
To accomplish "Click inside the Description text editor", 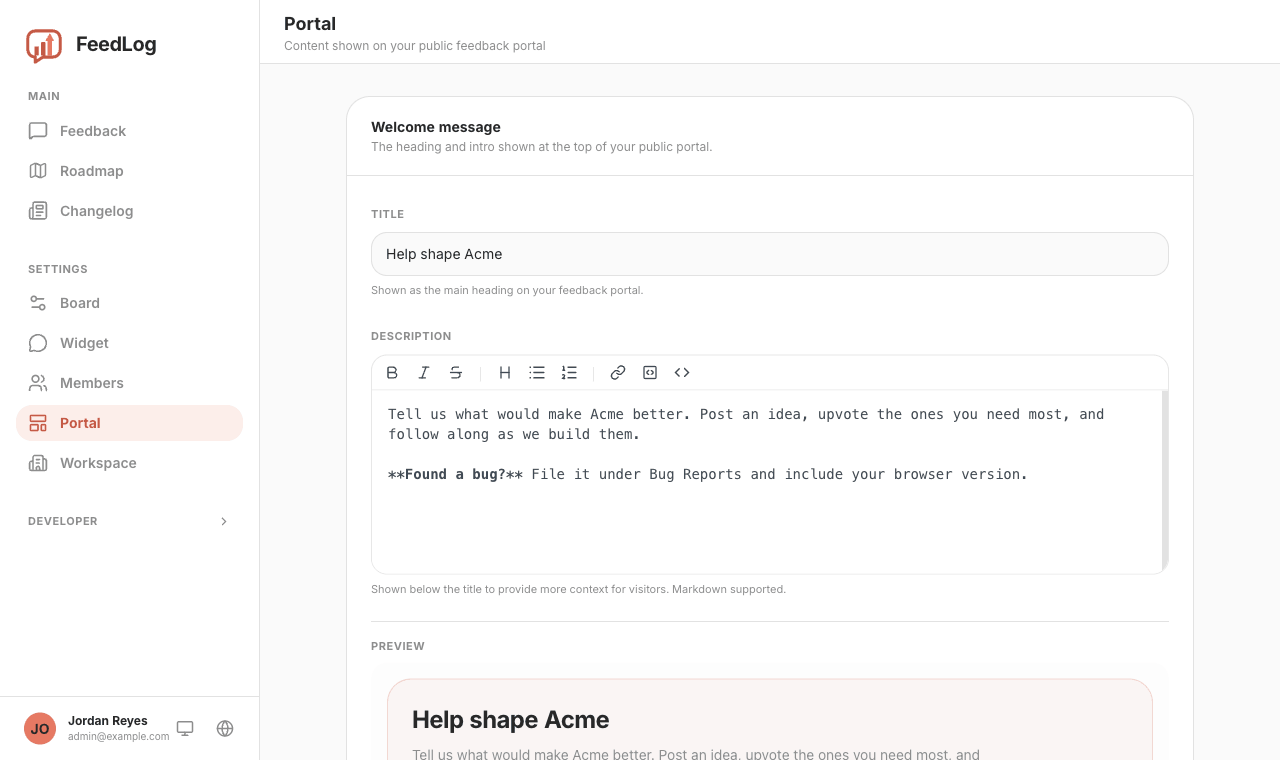I will point(766,482).
